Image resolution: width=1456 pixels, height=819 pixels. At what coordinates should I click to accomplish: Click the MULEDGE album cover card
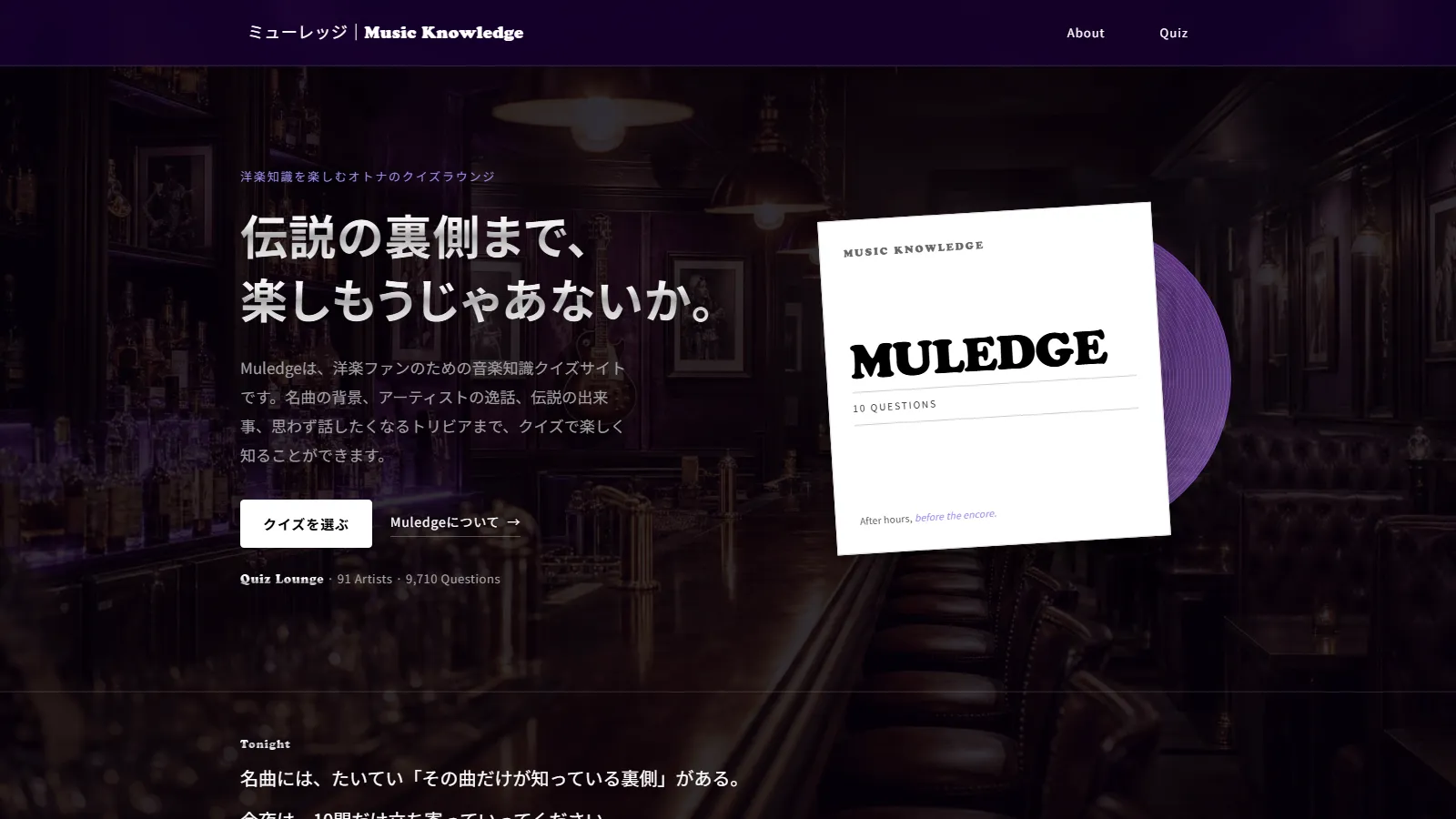tap(994, 379)
